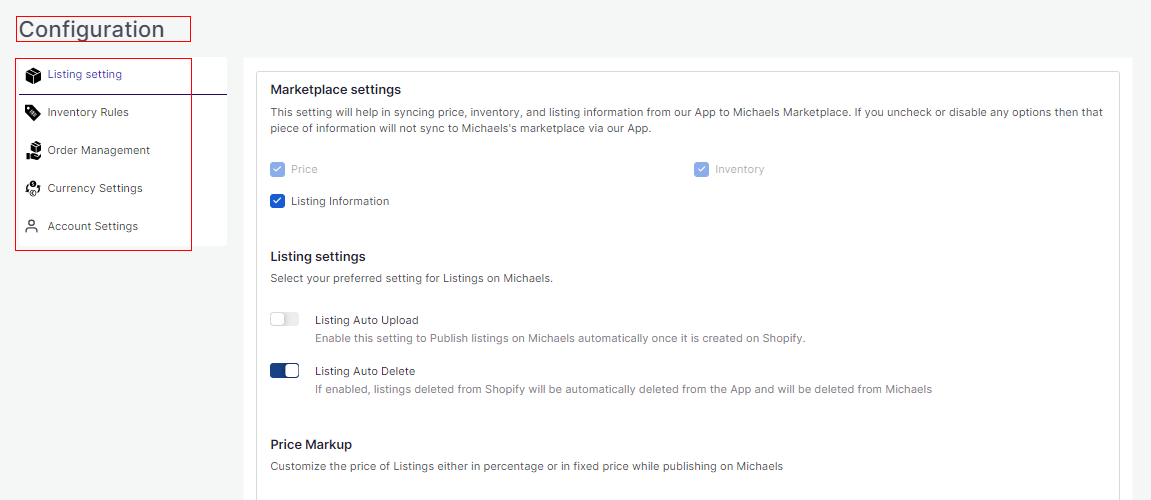Click the Configuration page title
The image size is (1151, 500).
tap(92, 30)
